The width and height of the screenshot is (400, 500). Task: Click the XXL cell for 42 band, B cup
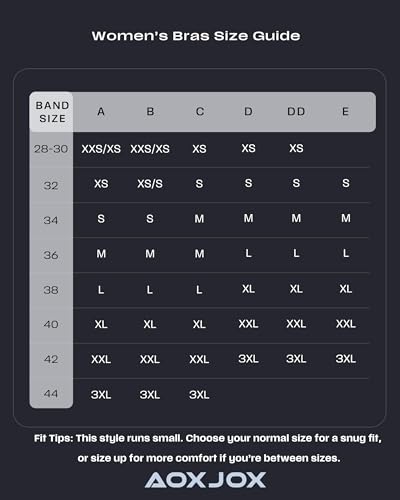click(150, 359)
